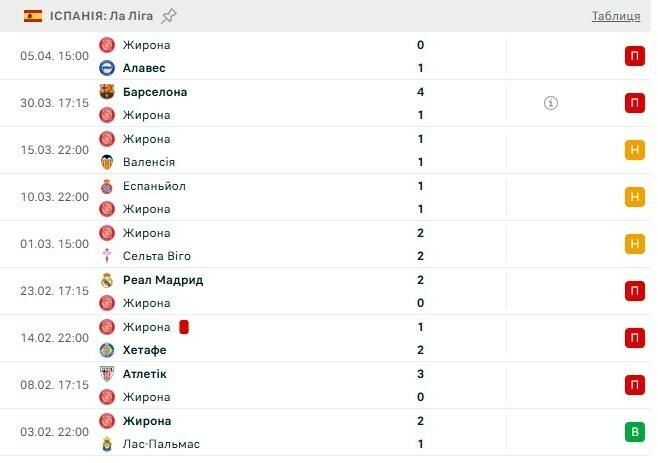Click the Сельта Віго club logo
658x463 pixels.
[107, 256]
